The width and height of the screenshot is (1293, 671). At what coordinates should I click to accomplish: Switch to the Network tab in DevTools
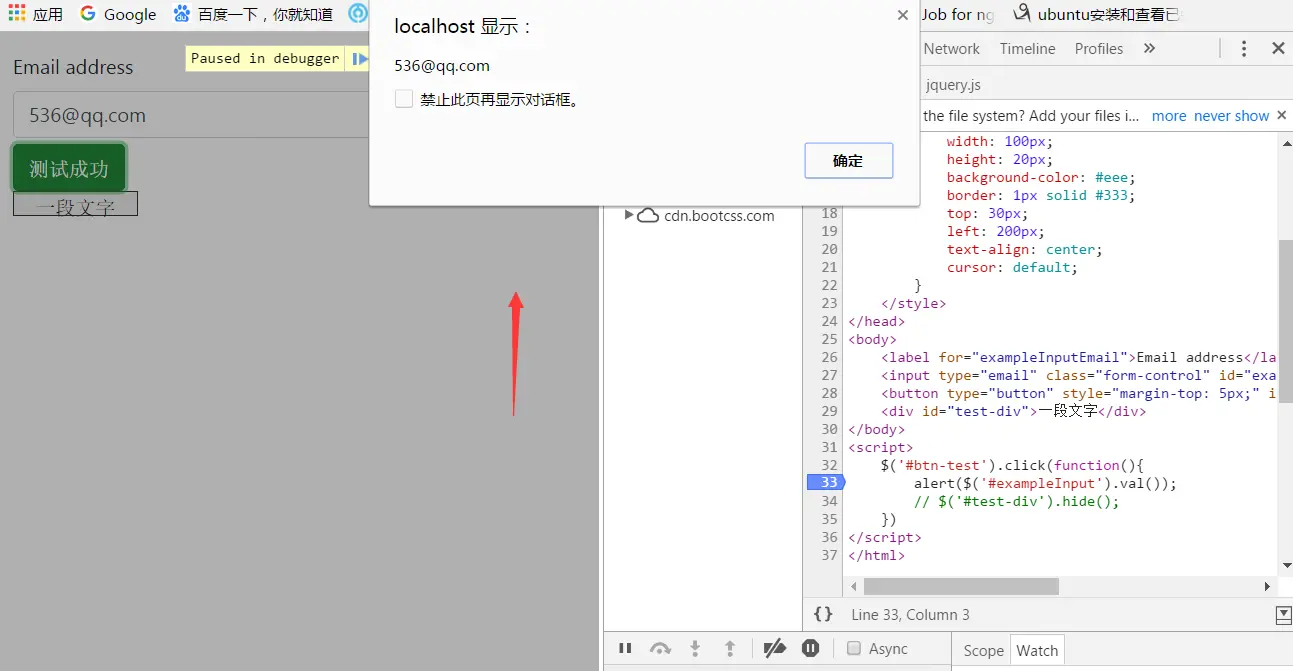[x=952, y=48]
